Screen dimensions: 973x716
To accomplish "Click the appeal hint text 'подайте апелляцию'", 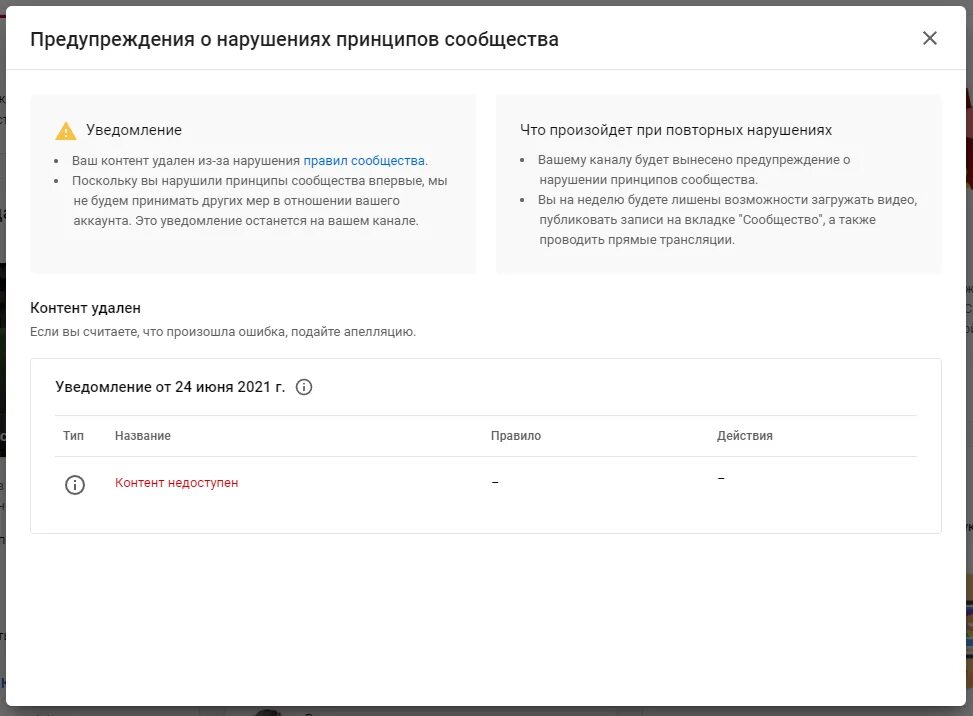I will point(353,332).
